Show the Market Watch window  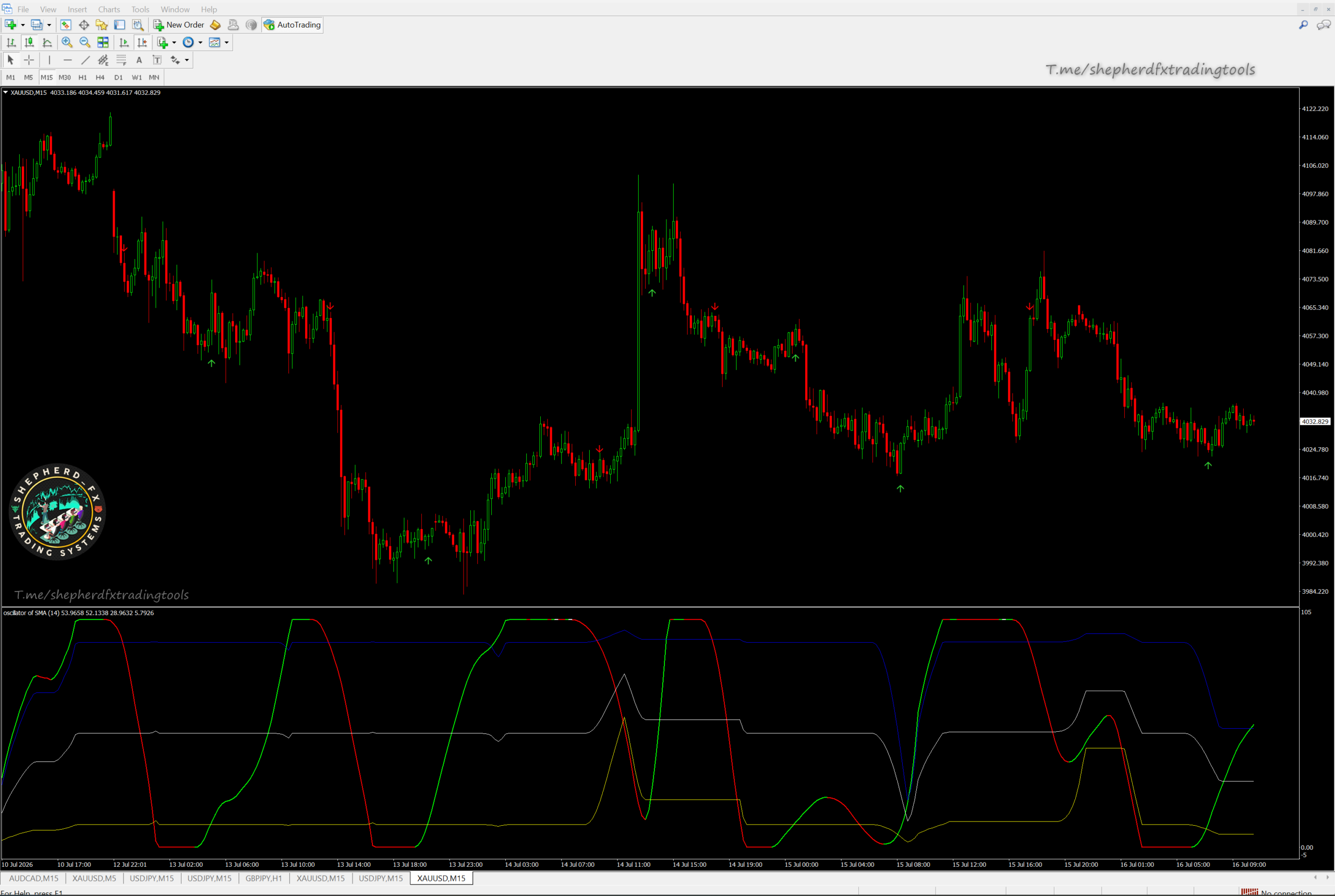[66, 24]
